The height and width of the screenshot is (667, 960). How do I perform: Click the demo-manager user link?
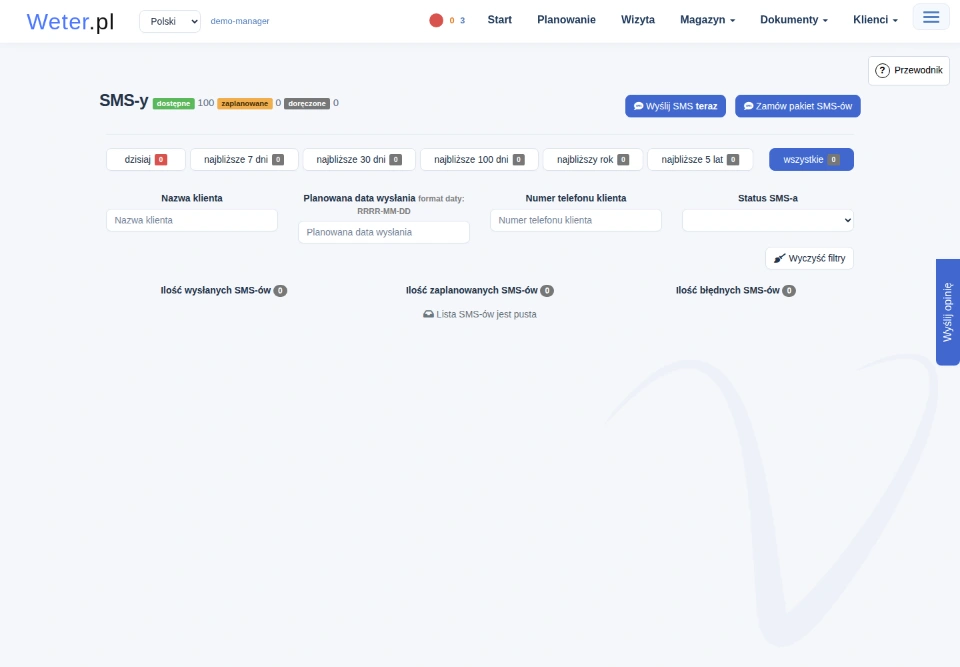pos(240,21)
